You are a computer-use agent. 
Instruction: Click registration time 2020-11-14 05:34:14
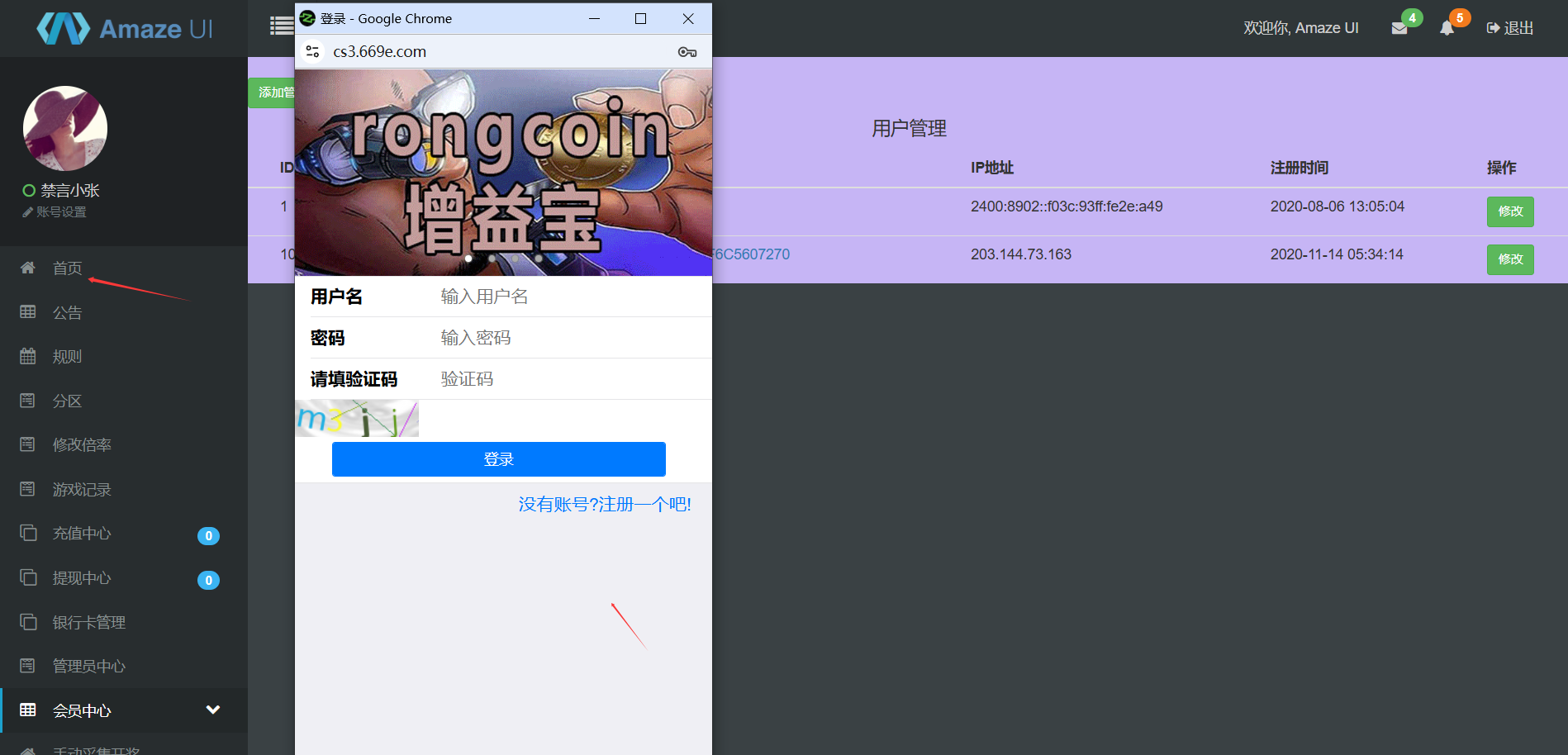point(1337,254)
